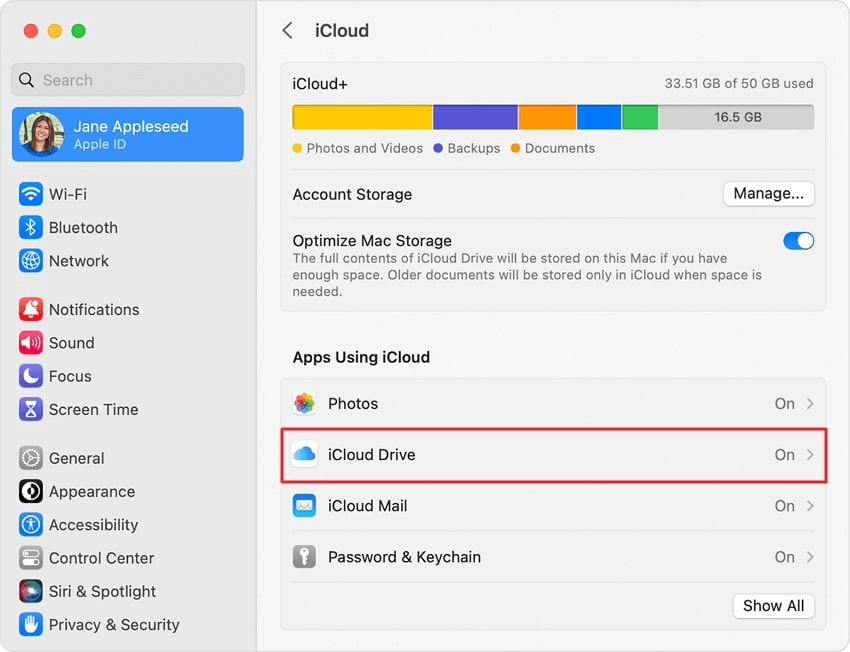Open General settings

click(75, 458)
